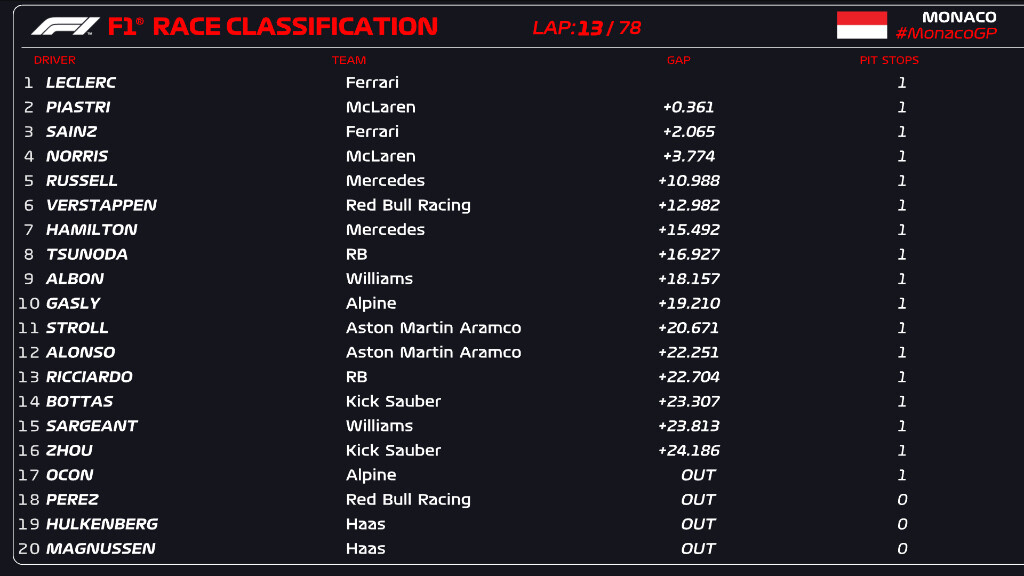
Task: Click the Kick Sauber team for BOTTAS
Action: click(393, 402)
